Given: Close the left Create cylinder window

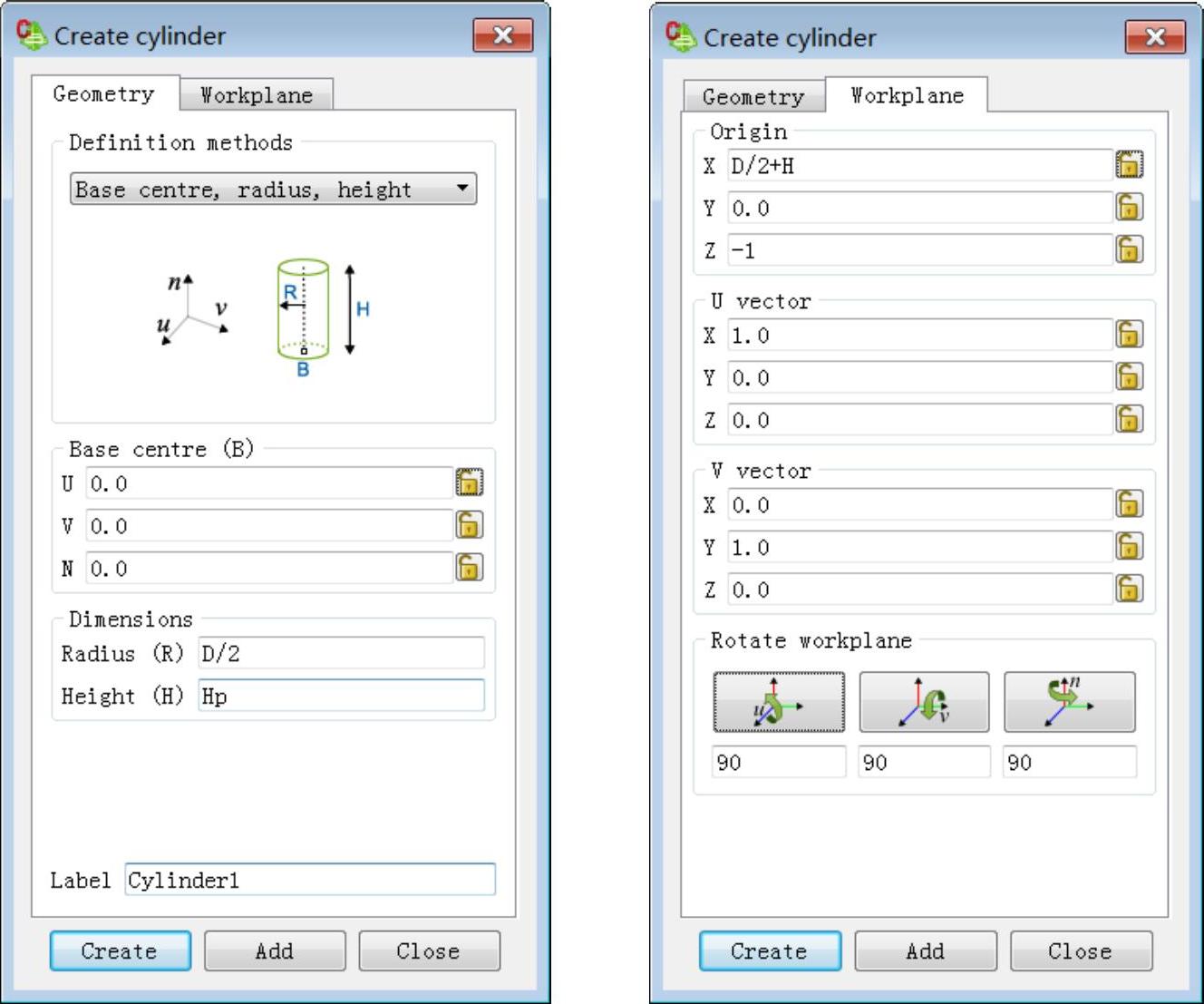Looking at the screenshot, I should (503, 35).
